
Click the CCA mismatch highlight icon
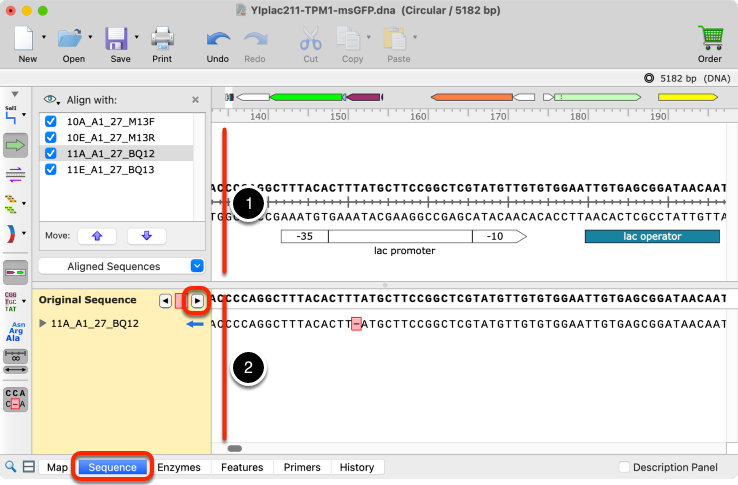(x=16, y=399)
